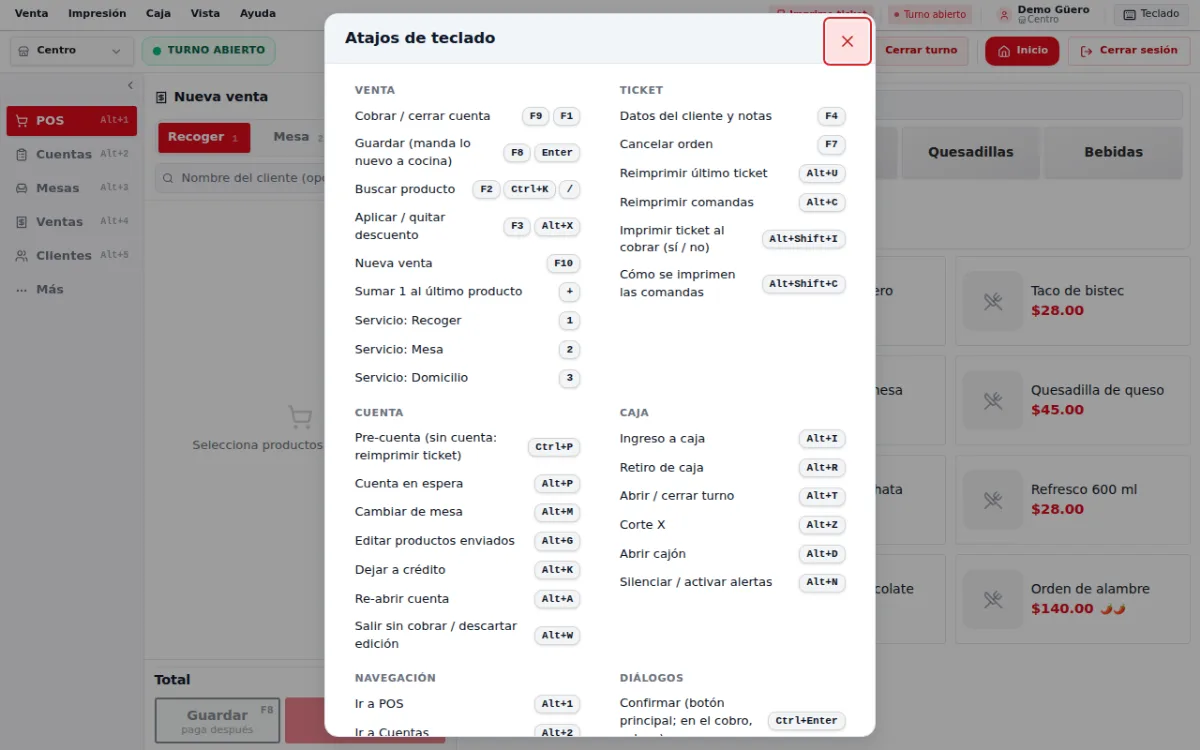Viewport: 1200px width, 750px height.
Task: Open the Caja menu
Action: click(158, 14)
